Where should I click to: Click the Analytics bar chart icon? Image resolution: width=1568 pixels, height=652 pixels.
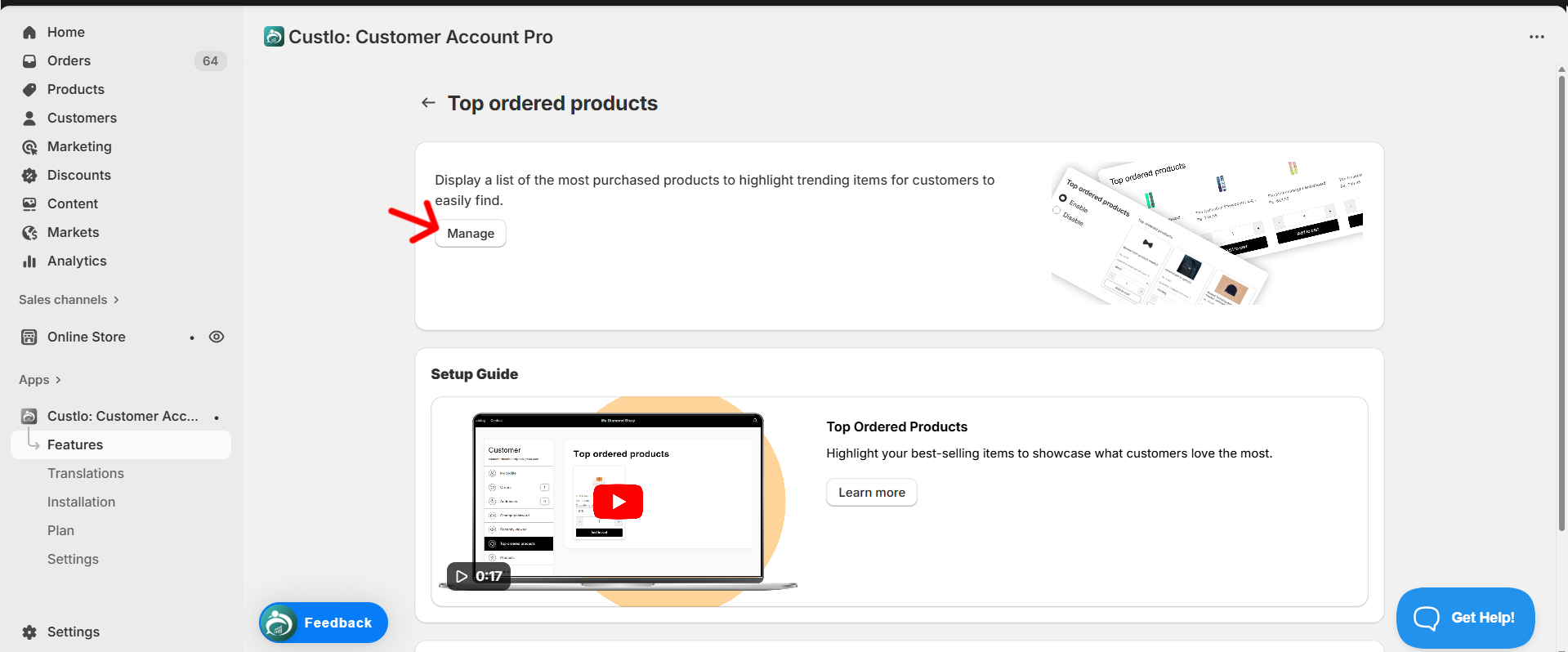point(29,261)
